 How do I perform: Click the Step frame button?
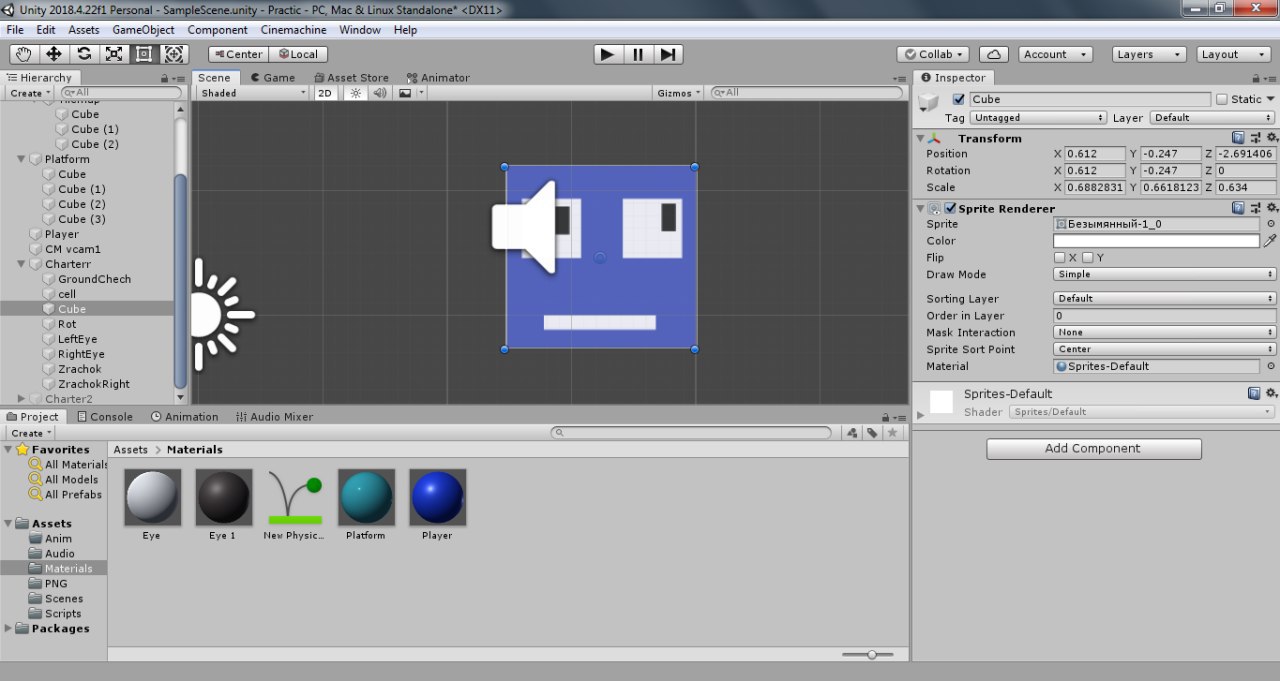click(669, 54)
